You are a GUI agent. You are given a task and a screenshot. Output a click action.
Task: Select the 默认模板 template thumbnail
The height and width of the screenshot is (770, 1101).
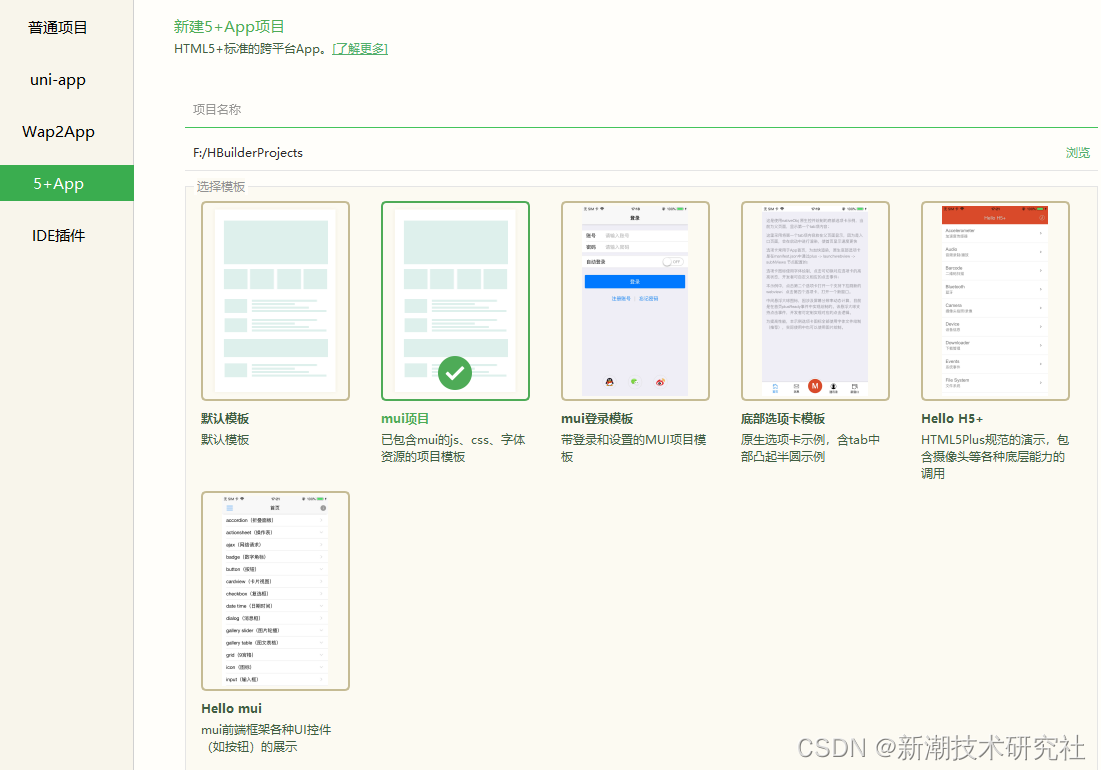point(275,301)
